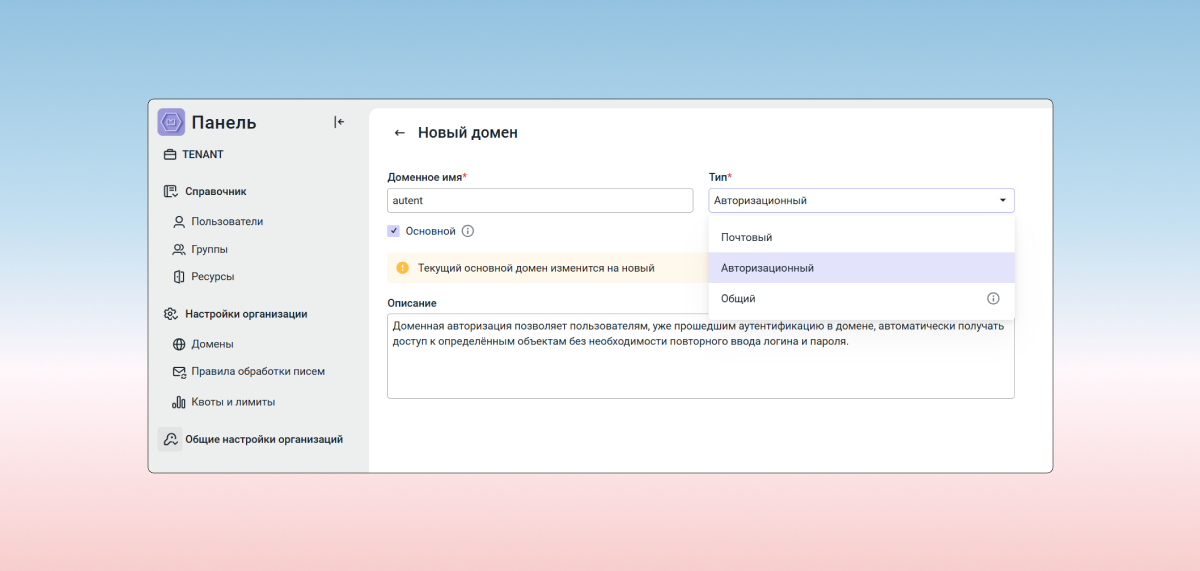Choose the Авторизационный option in the list
Image resolution: width=1200 pixels, height=571 pixels.
[x=767, y=268]
